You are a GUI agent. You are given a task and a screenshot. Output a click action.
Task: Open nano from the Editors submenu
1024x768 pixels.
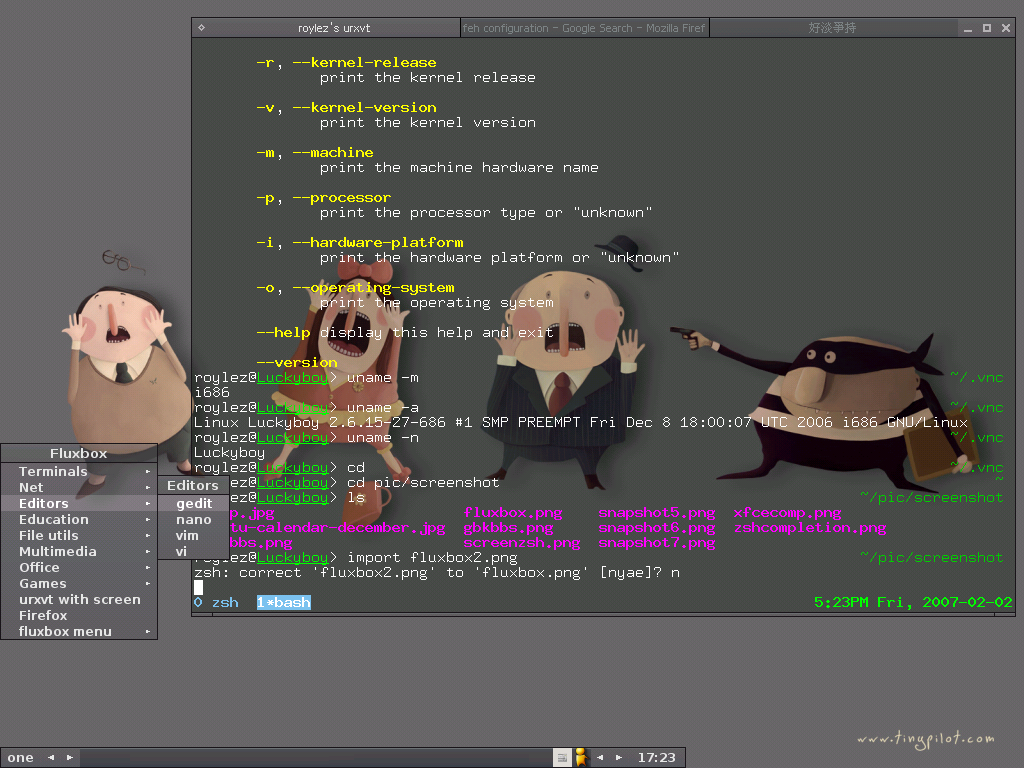[x=193, y=520]
